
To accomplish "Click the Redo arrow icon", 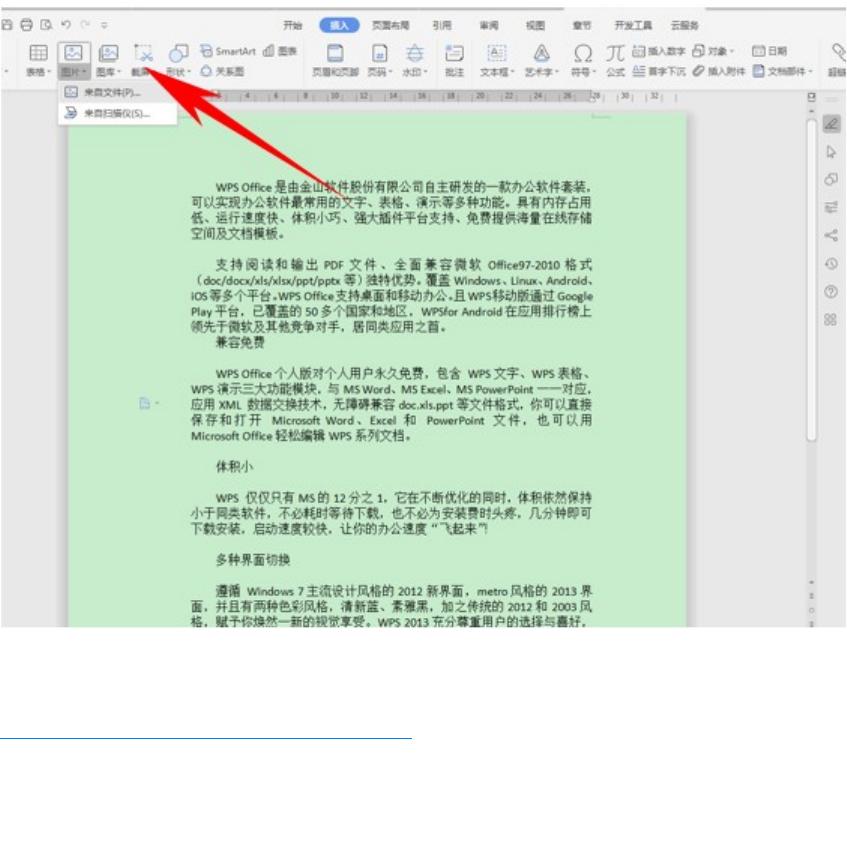I will 85,25.
